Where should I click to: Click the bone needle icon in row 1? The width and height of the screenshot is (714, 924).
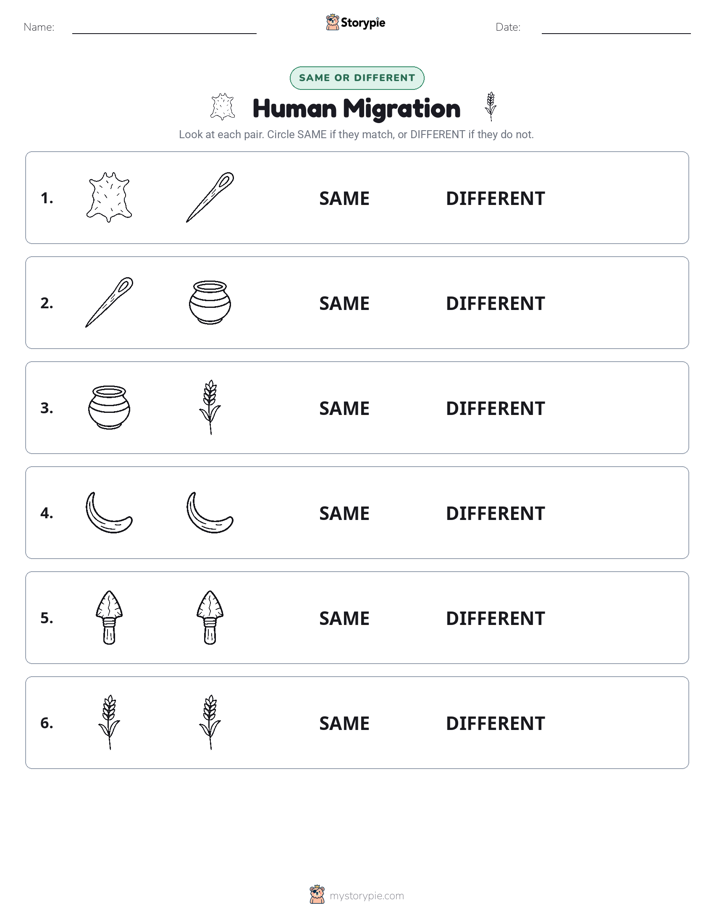coord(210,197)
